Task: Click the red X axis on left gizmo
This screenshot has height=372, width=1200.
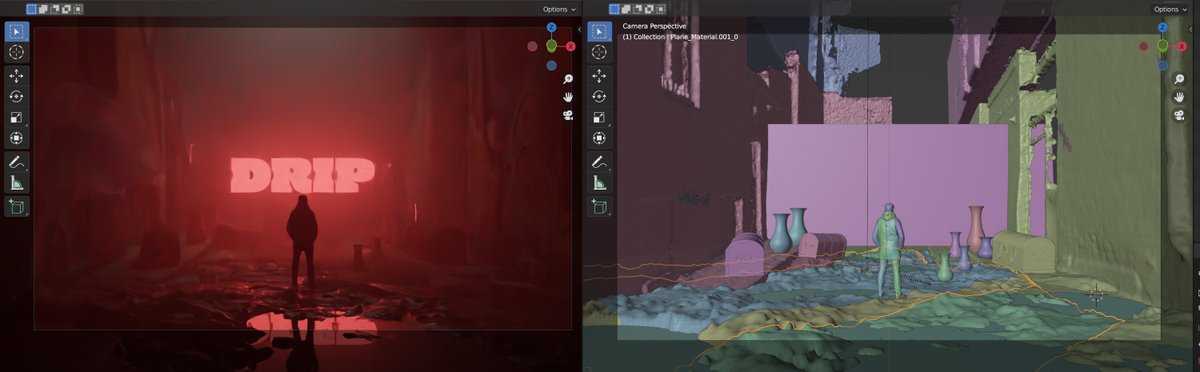Action: [x=570, y=46]
